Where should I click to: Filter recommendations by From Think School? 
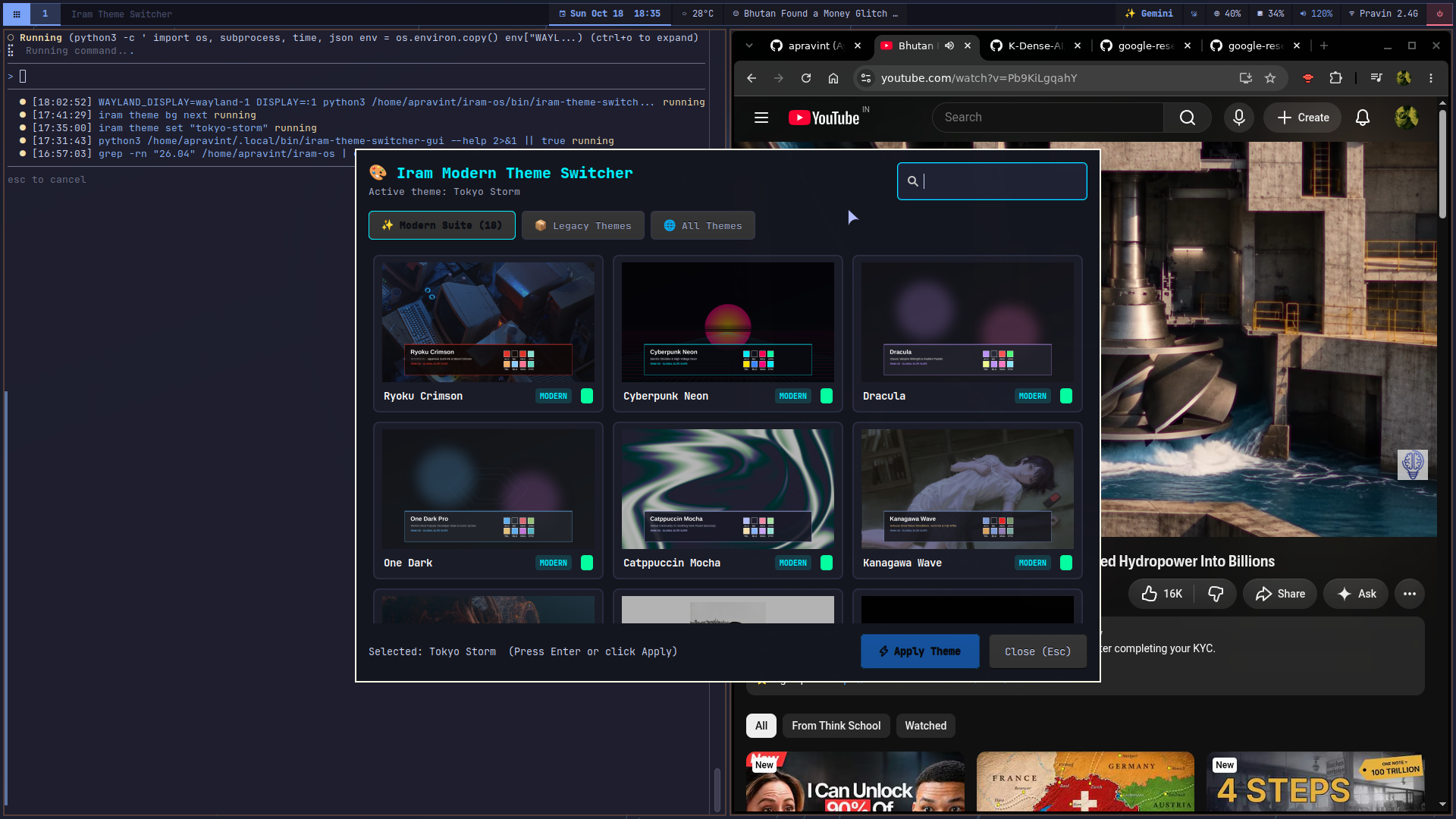coord(836,726)
